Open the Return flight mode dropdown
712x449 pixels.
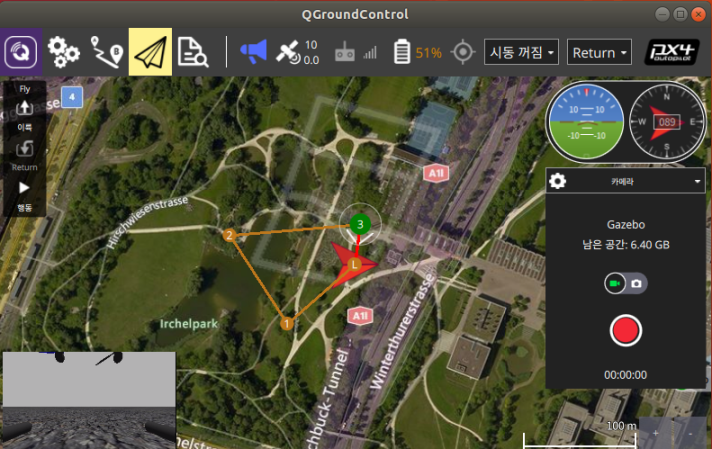[599, 52]
